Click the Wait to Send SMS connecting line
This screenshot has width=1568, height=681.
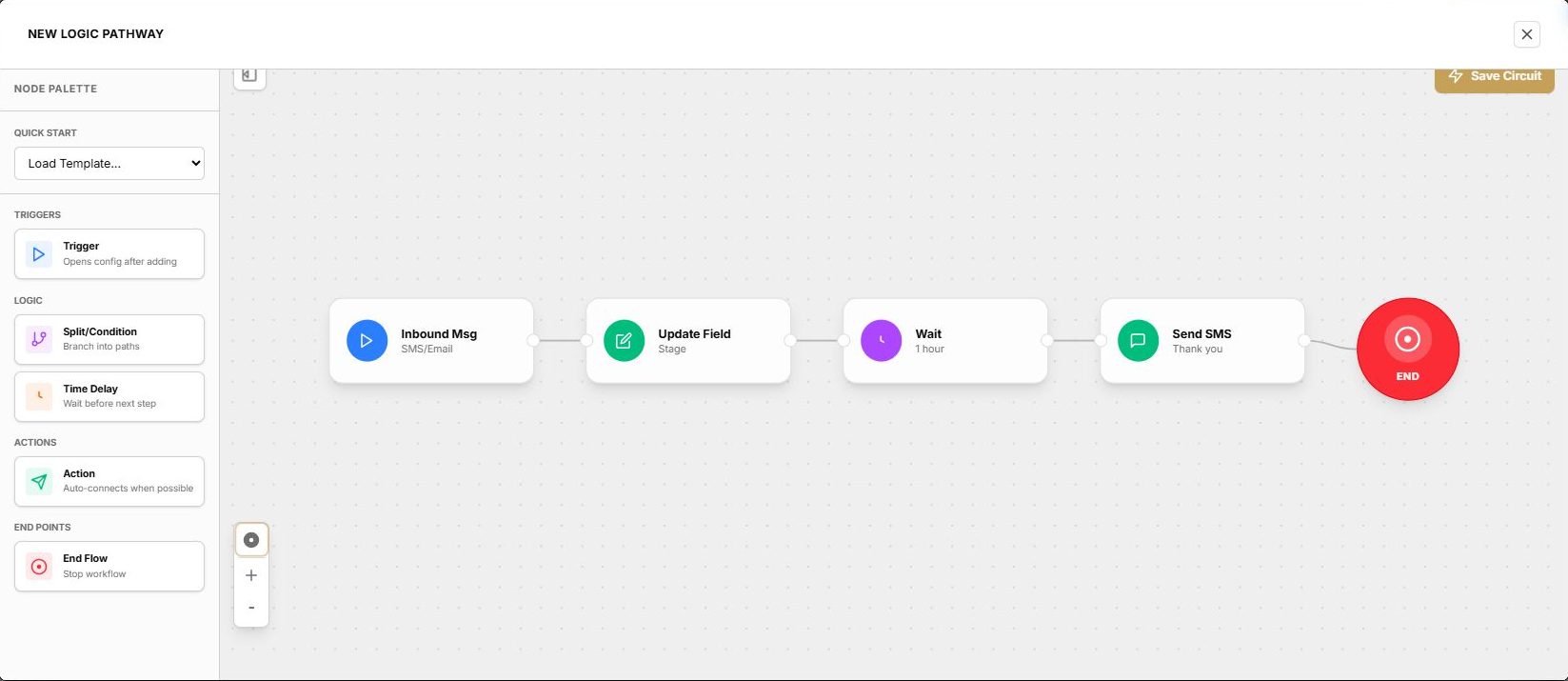pyautogui.click(x=1074, y=340)
